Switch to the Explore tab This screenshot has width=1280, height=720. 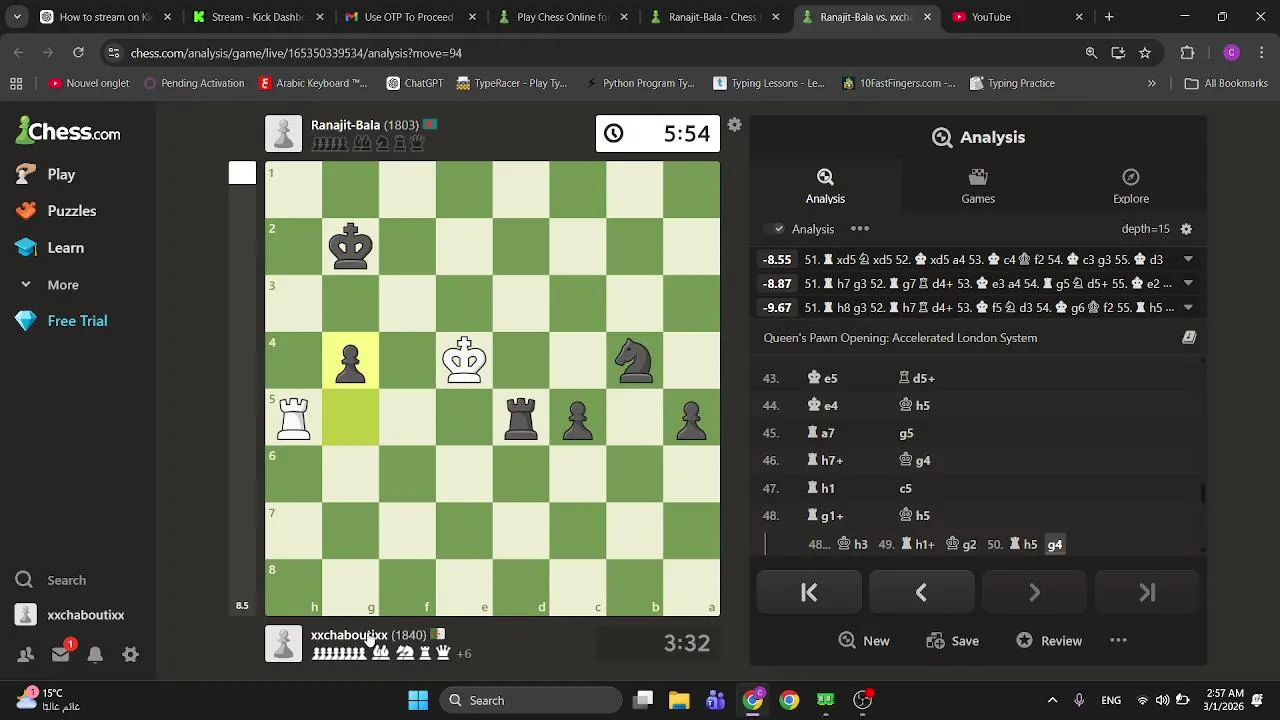pyautogui.click(x=1131, y=187)
